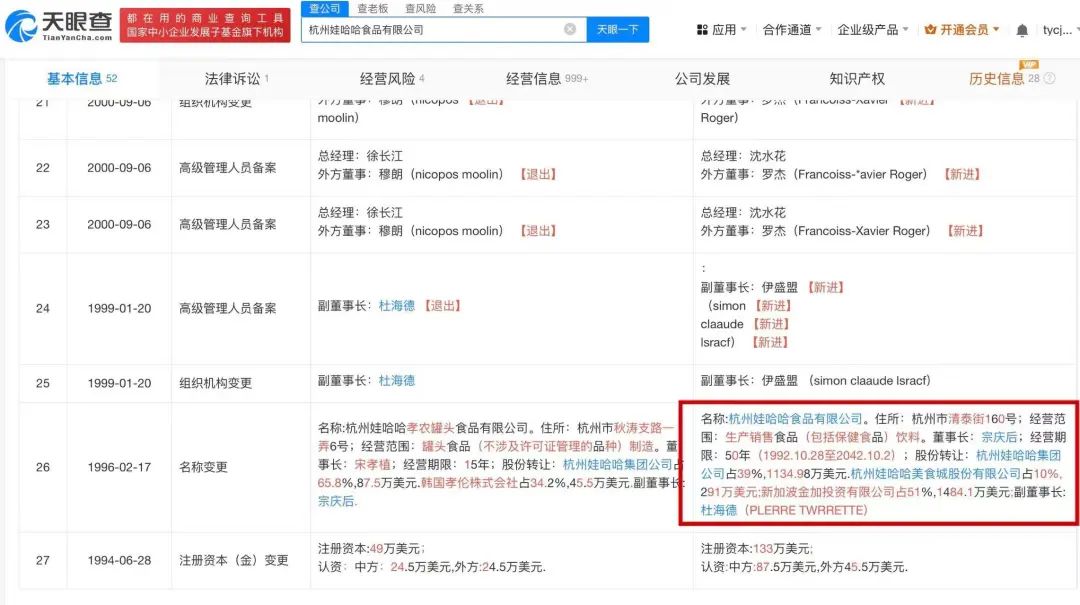Open 宗庆后 link after 董事长 in highlighted cell
Screen dimensions: 1080x605
[999, 437]
